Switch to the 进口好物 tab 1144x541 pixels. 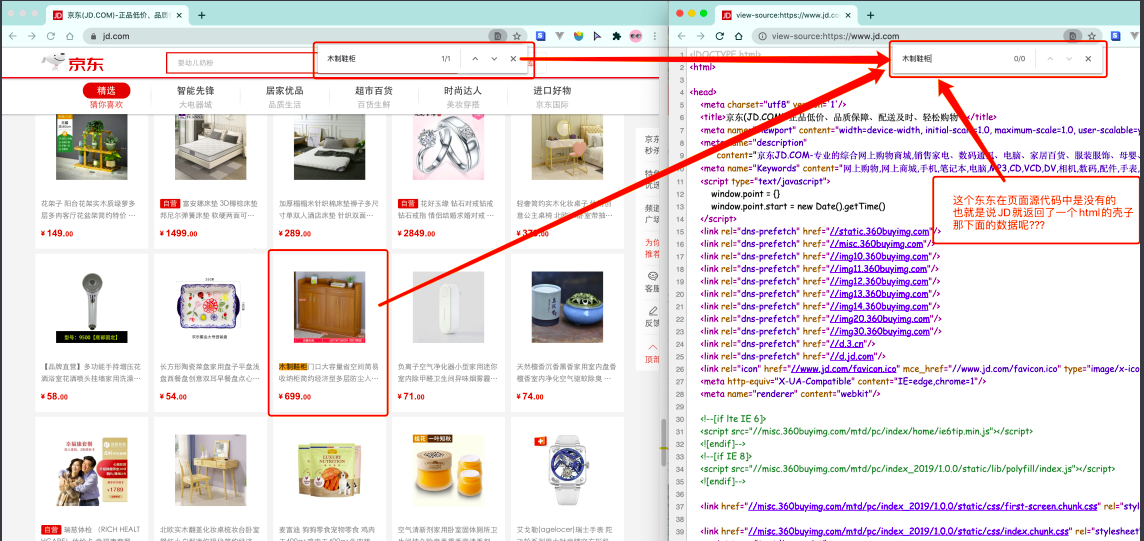point(552,96)
